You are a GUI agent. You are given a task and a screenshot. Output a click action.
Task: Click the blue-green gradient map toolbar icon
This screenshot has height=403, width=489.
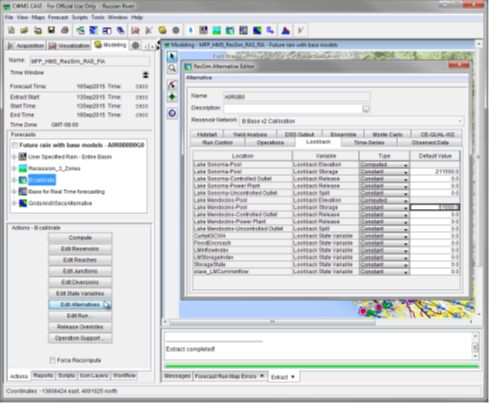pos(257,30)
